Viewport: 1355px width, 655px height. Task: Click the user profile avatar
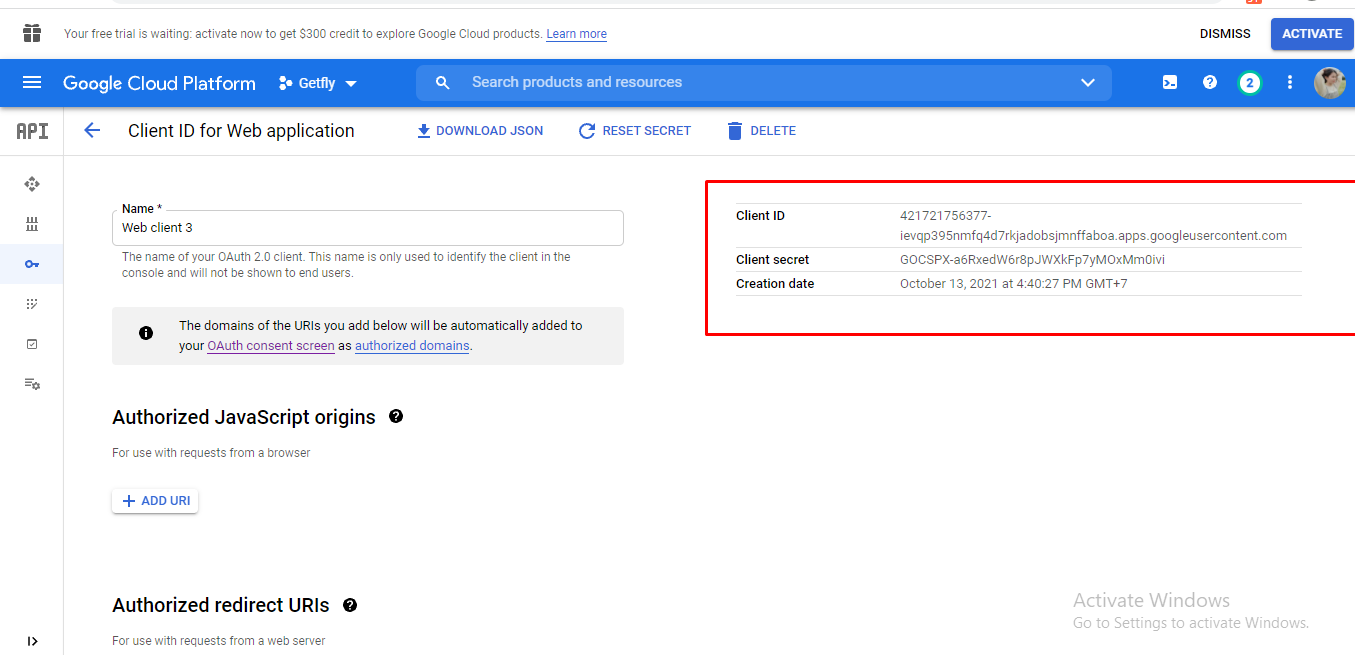pos(1329,83)
